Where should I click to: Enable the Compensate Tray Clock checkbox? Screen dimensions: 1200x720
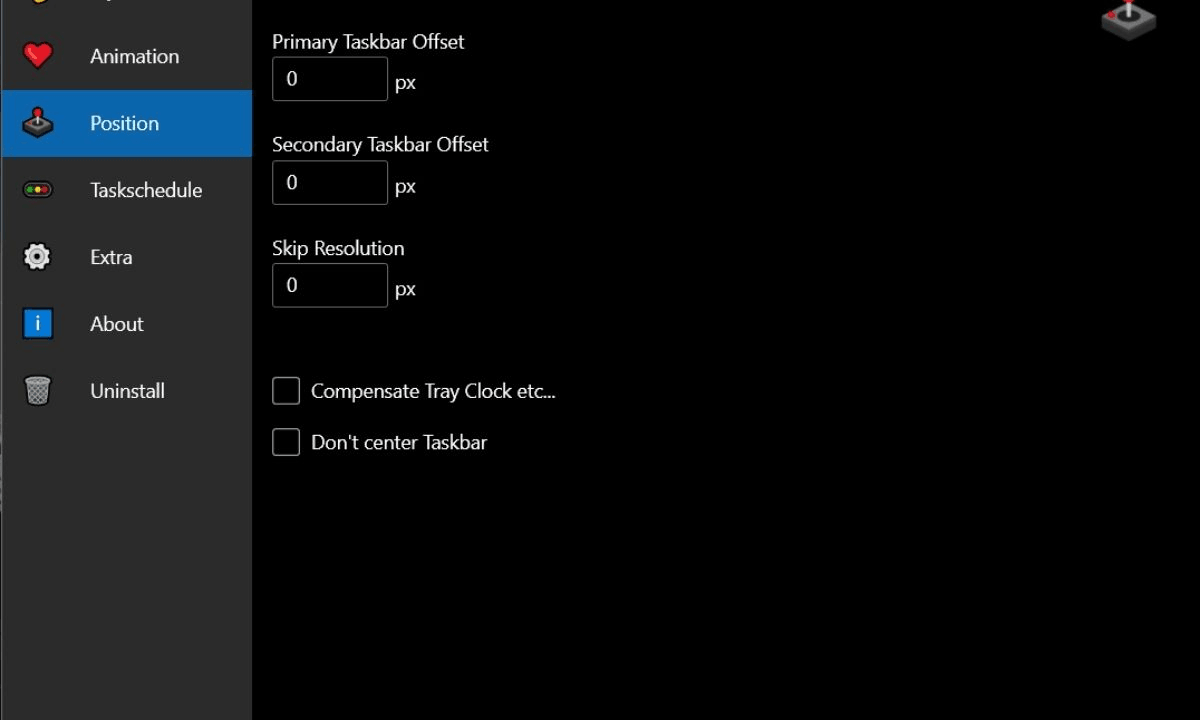(286, 391)
